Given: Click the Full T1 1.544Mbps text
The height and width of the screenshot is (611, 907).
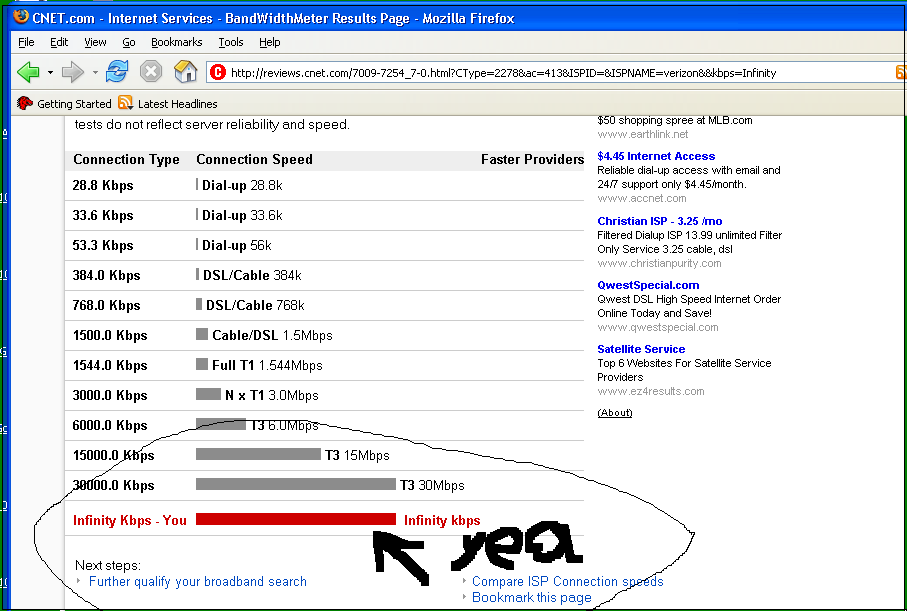Looking at the screenshot, I should coord(267,366).
